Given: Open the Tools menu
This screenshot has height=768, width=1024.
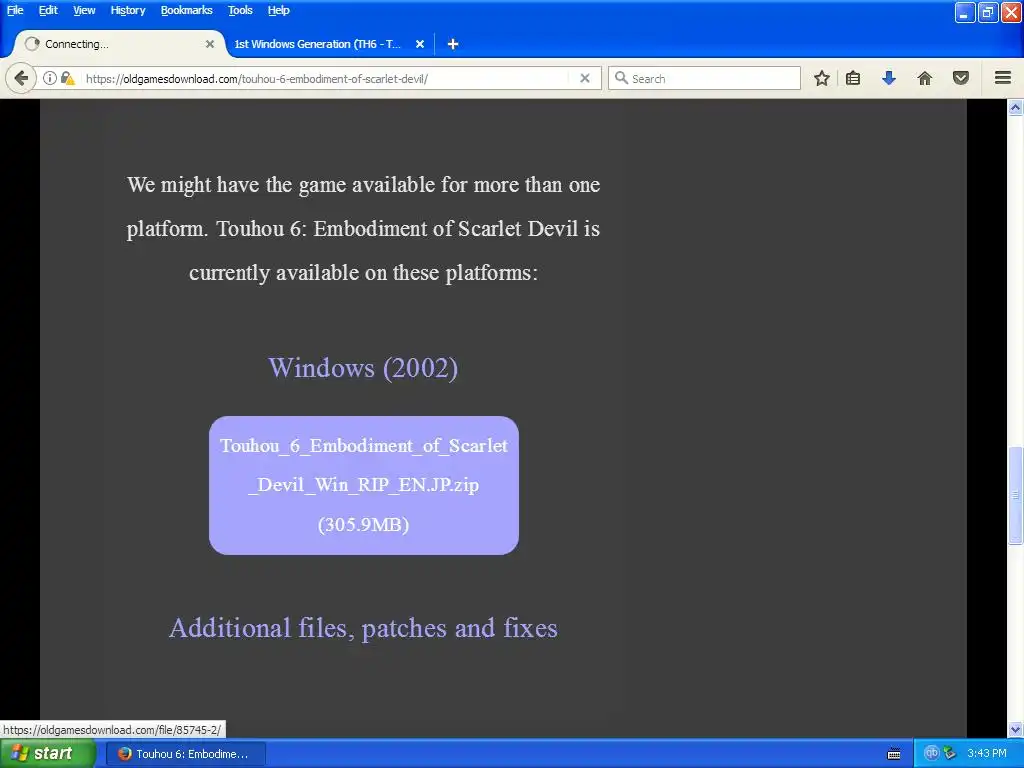Looking at the screenshot, I should (240, 10).
